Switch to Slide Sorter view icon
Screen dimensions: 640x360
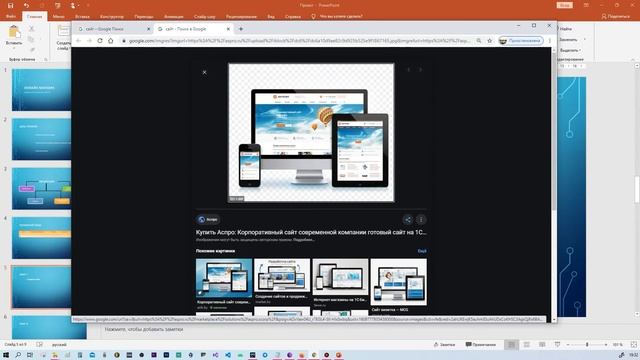527,345
